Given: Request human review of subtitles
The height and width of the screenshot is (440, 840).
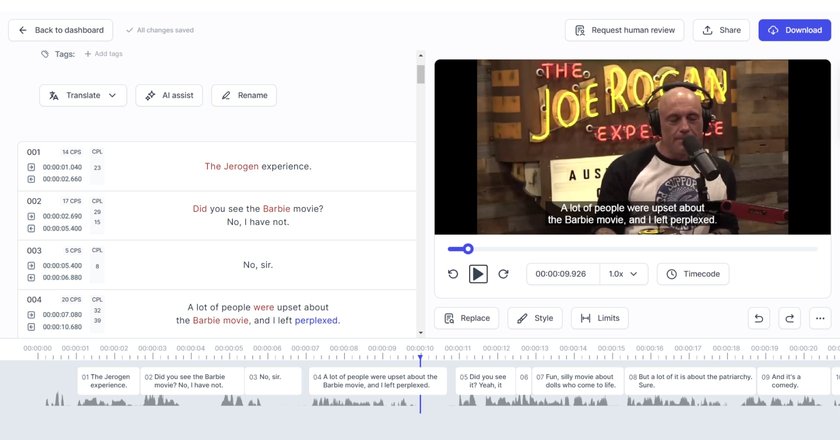Looking at the screenshot, I should (x=624, y=30).
